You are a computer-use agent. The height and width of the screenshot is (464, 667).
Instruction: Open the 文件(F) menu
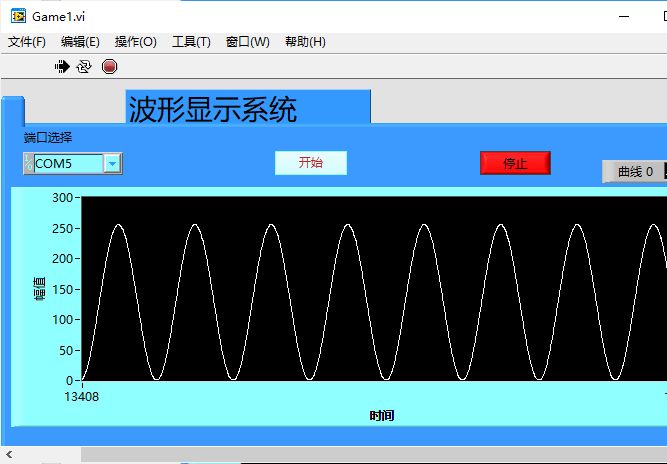pos(27,42)
